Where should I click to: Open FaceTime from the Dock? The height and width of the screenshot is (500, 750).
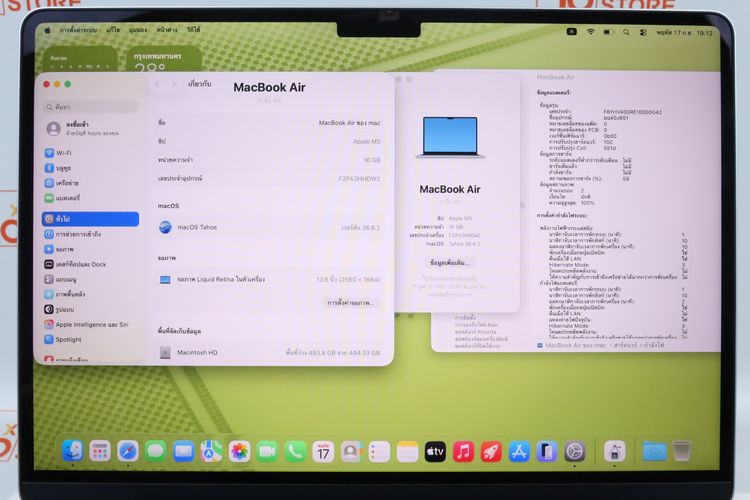267,451
